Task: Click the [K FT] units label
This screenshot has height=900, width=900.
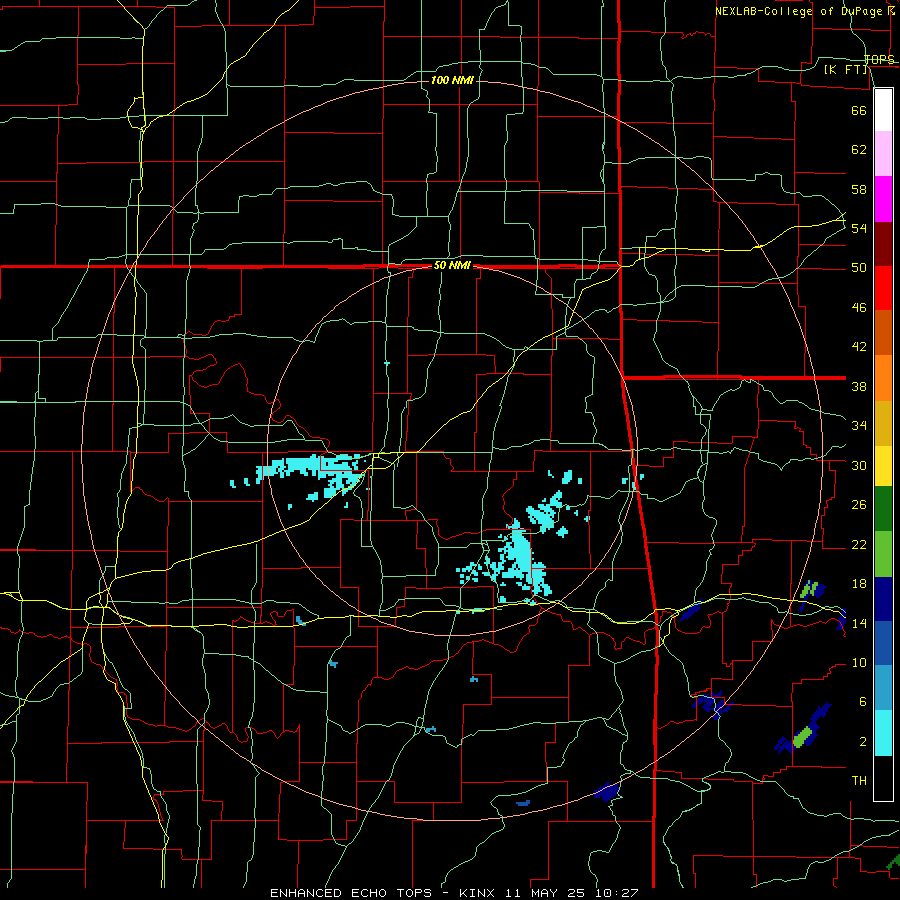Action: click(846, 70)
